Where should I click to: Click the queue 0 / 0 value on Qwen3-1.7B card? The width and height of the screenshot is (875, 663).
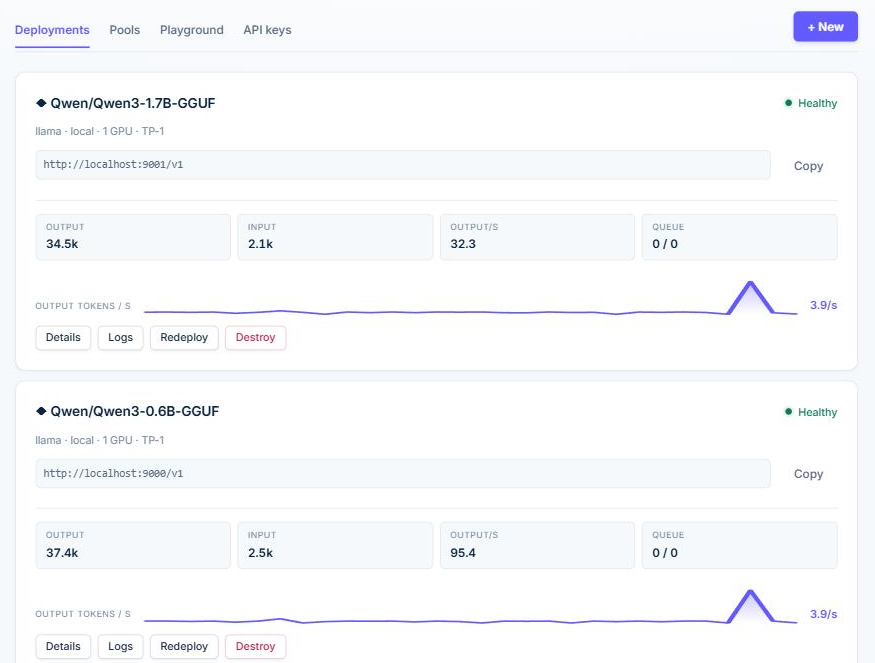(x=665, y=244)
